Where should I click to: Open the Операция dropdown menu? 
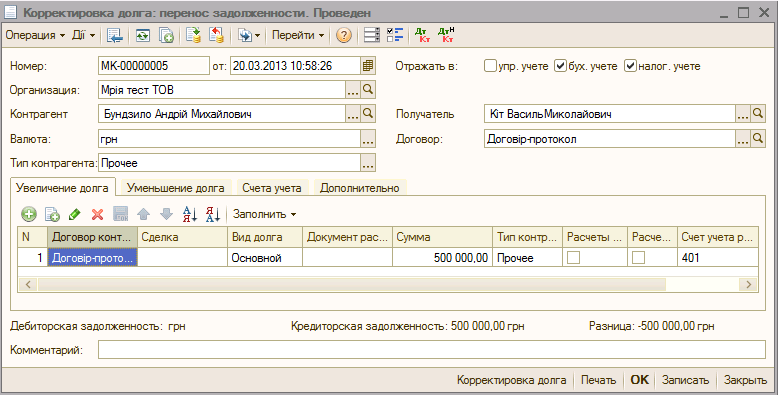35,35
